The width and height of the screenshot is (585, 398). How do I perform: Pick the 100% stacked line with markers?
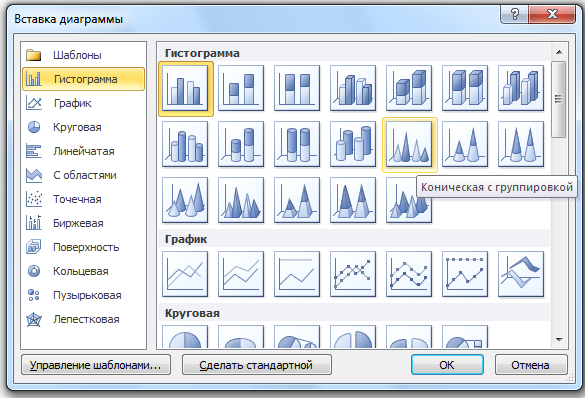click(x=465, y=274)
